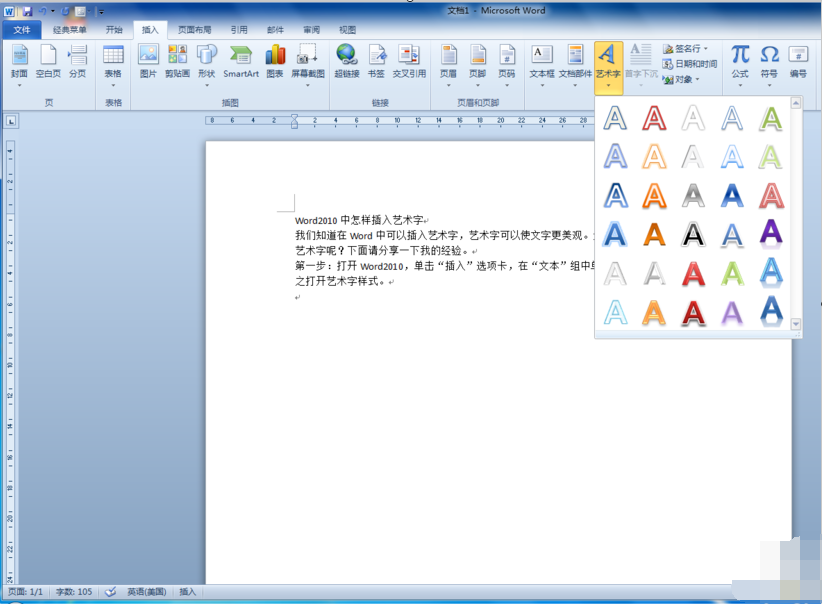
Task: Open the screenshot (屏幕截图) tool
Action: point(308,65)
